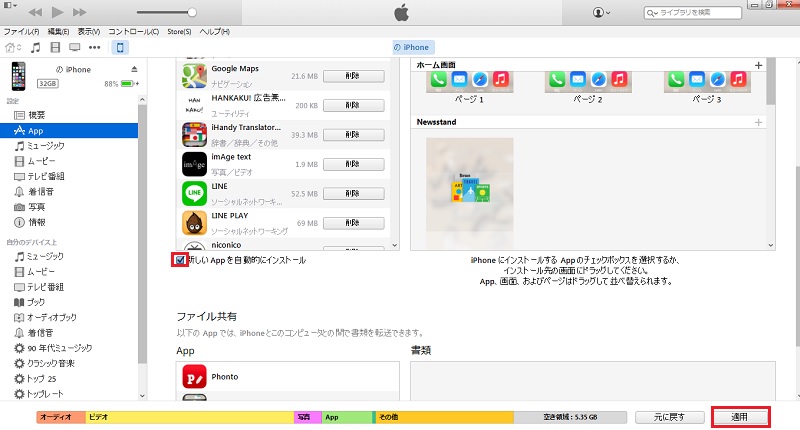Image resolution: width=800 pixels, height=430 pixels.
Task: Click the LINE PLAY app icon
Action: pos(194,223)
